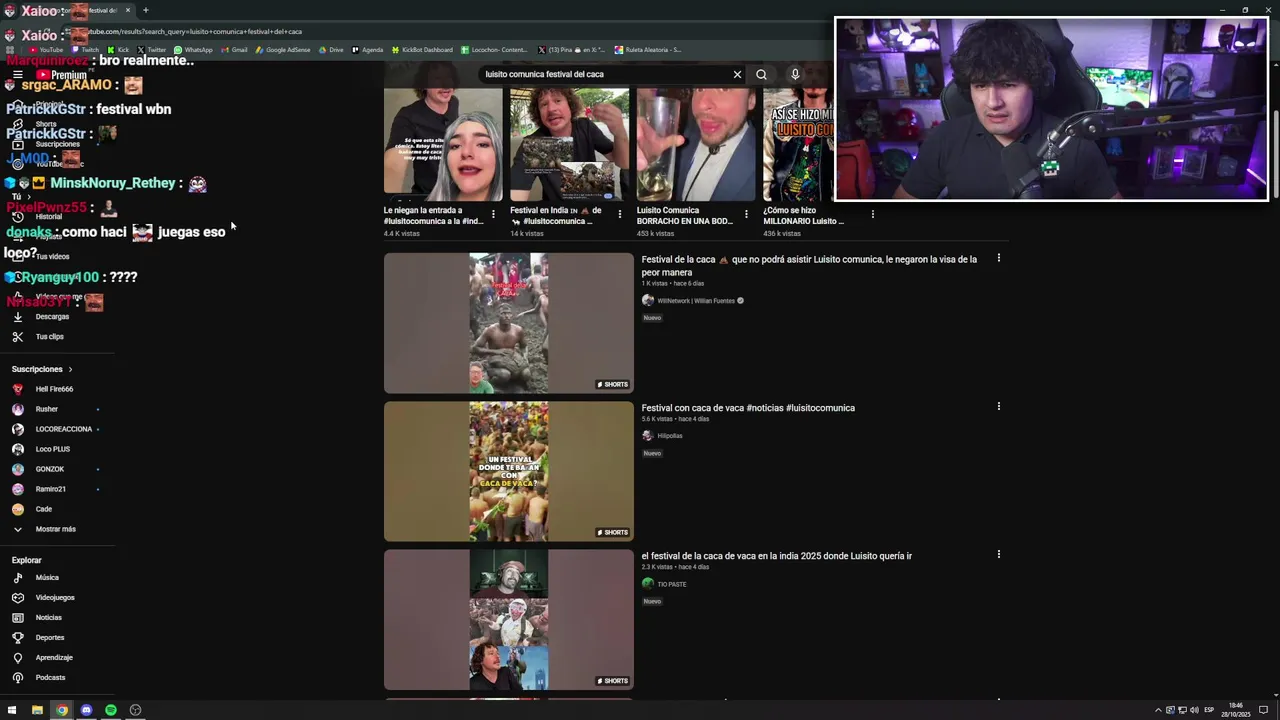1280x720 pixels.
Task: Play 'Festival con caca de vaca' thumbnail
Action: [x=509, y=471]
